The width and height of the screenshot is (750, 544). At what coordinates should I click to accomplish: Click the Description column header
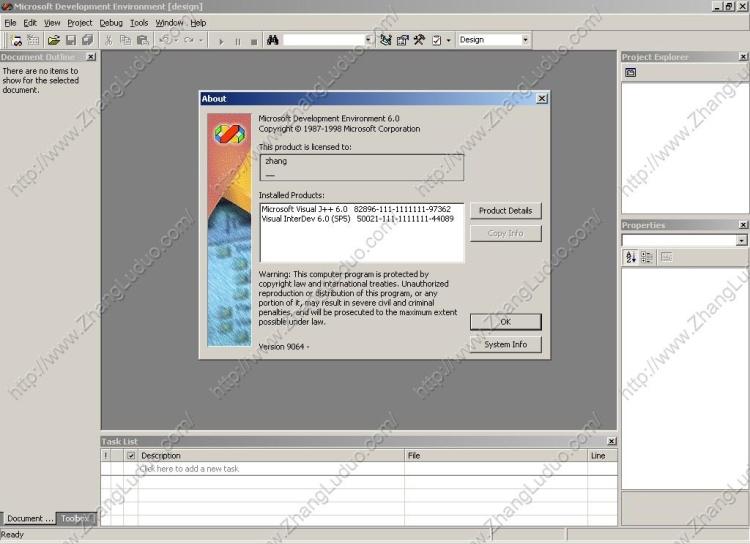271,455
